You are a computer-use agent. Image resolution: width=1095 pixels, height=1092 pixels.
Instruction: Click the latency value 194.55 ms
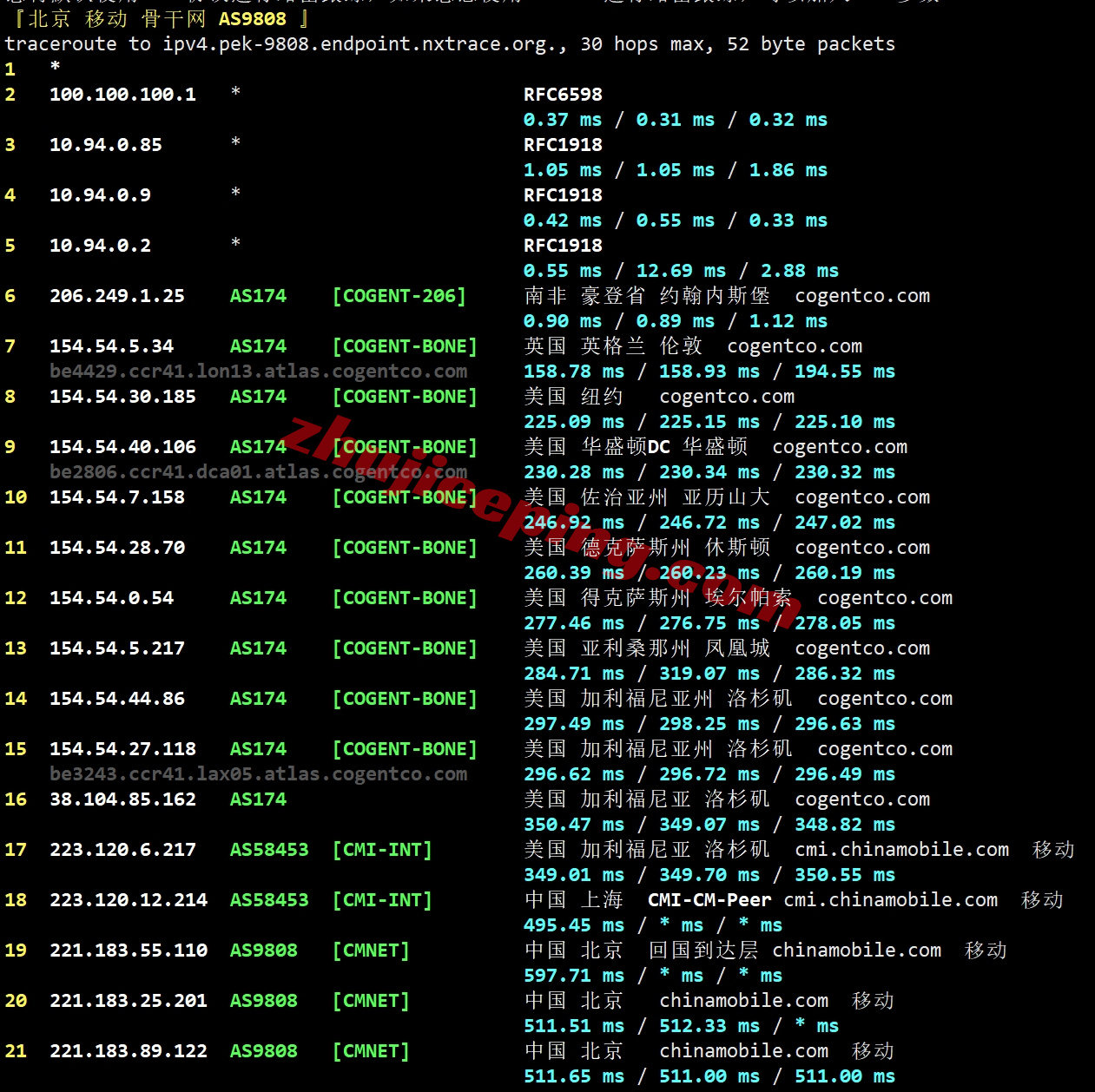click(845, 372)
